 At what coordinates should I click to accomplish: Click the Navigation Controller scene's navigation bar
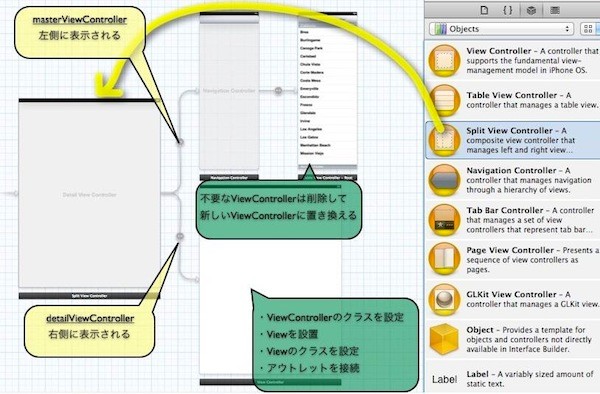pyautogui.click(x=229, y=20)
